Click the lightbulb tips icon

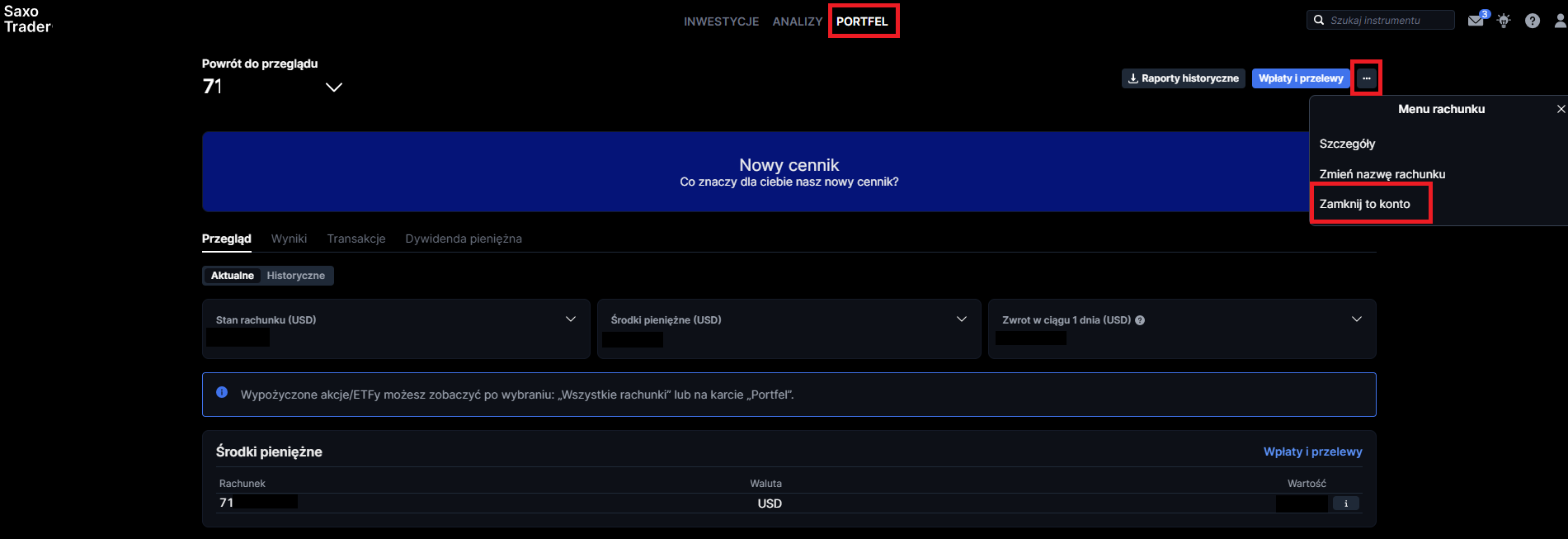[1504, 21]
